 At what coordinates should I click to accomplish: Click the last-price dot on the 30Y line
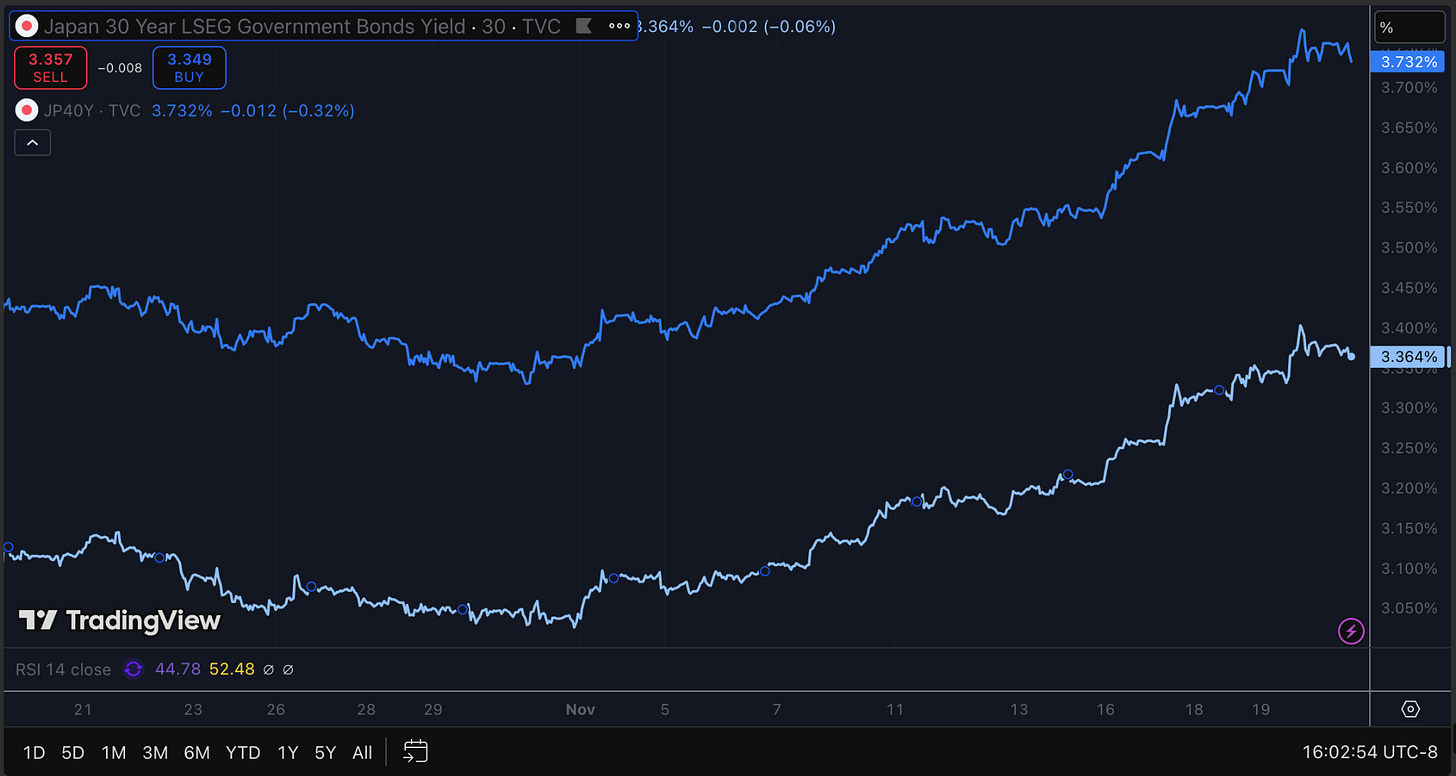tap(1352, 356)
